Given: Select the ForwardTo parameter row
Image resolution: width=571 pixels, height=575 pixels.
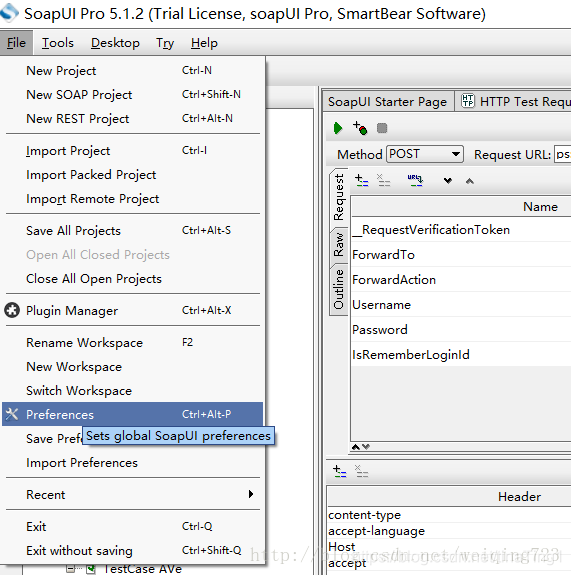Looking at the screenshot, I should tap(461, 254).
